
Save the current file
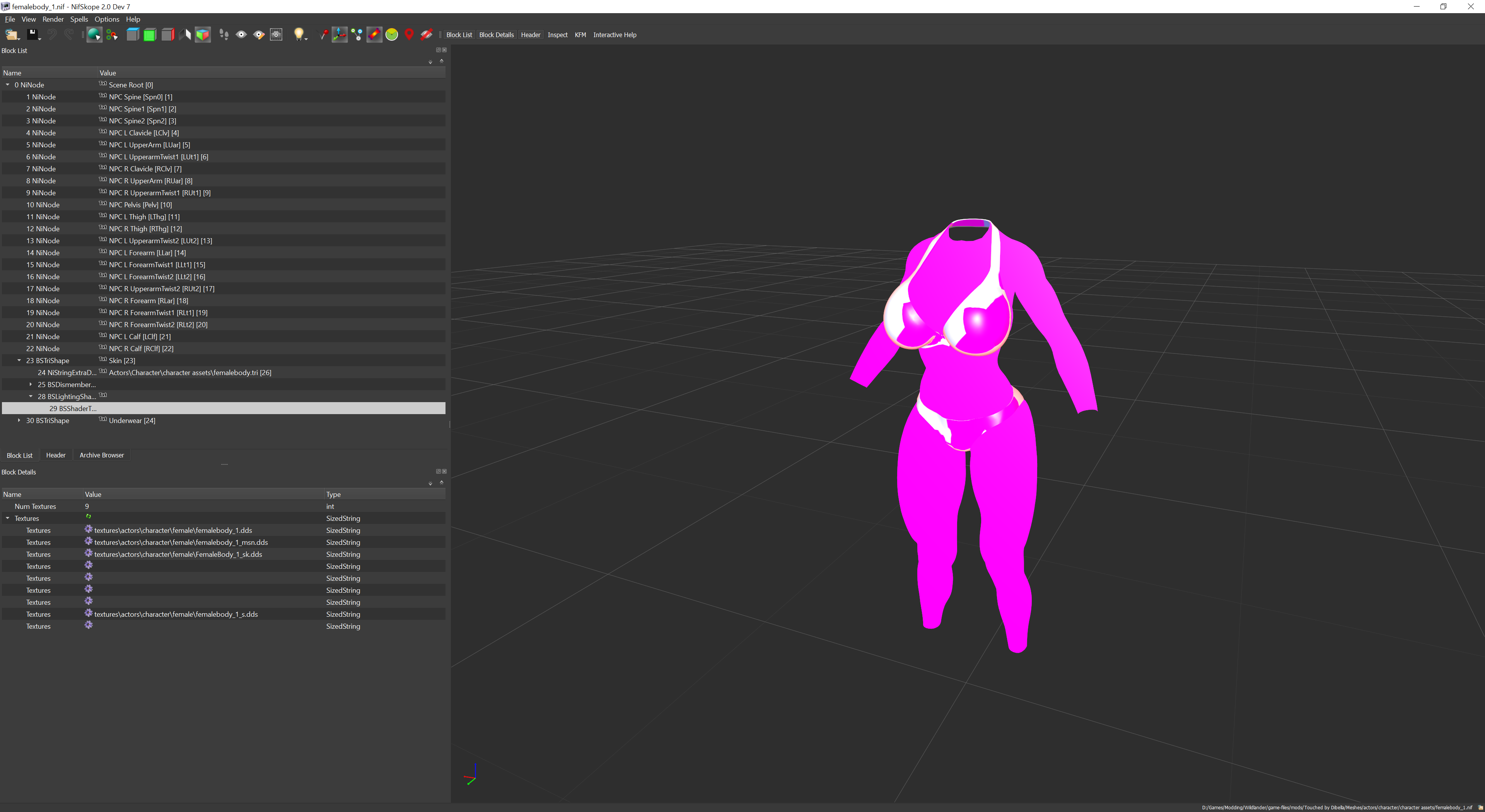point(33,34)
